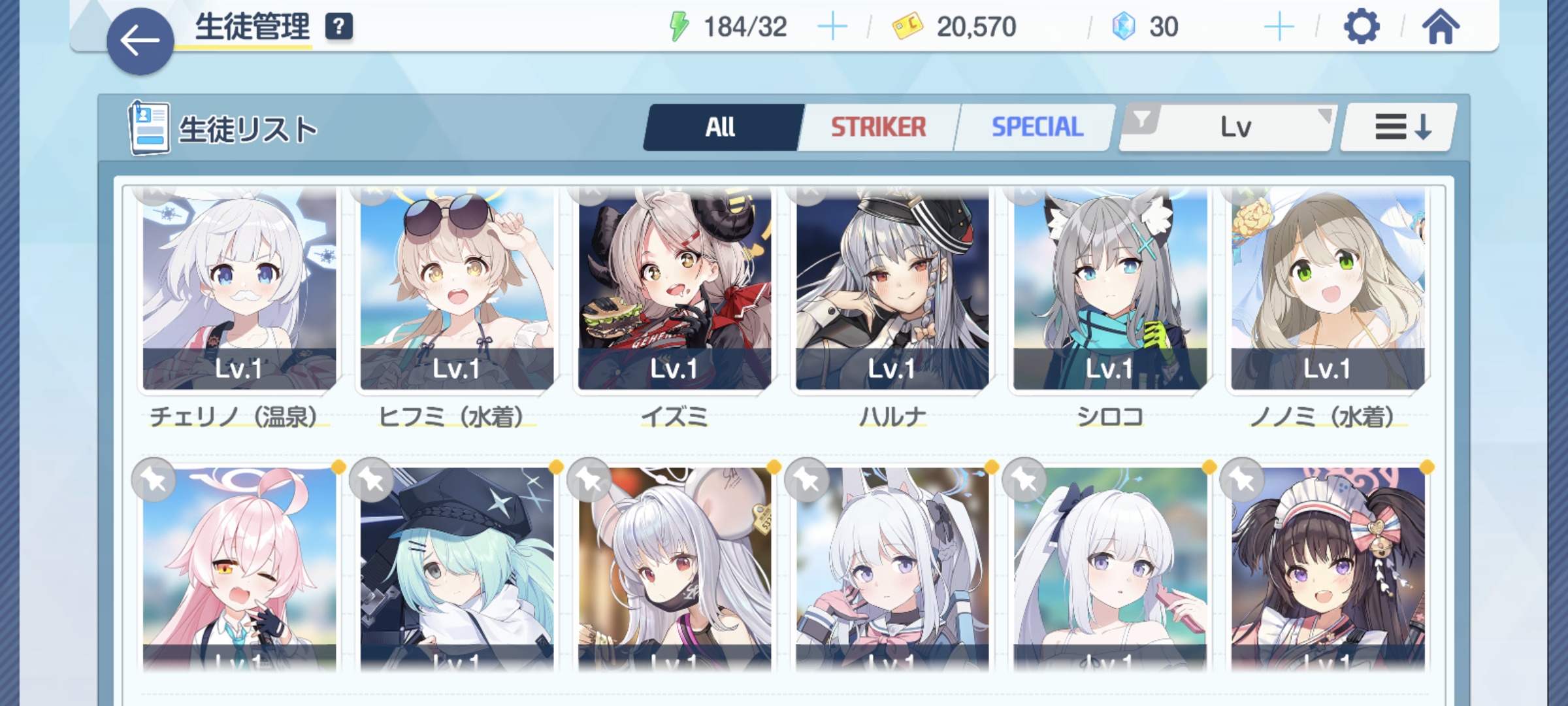The width and height of the screenshot is (1568, 706).
Task: Toggle the favorite pin on teal-haired student
Action: [x=371, y=480]
